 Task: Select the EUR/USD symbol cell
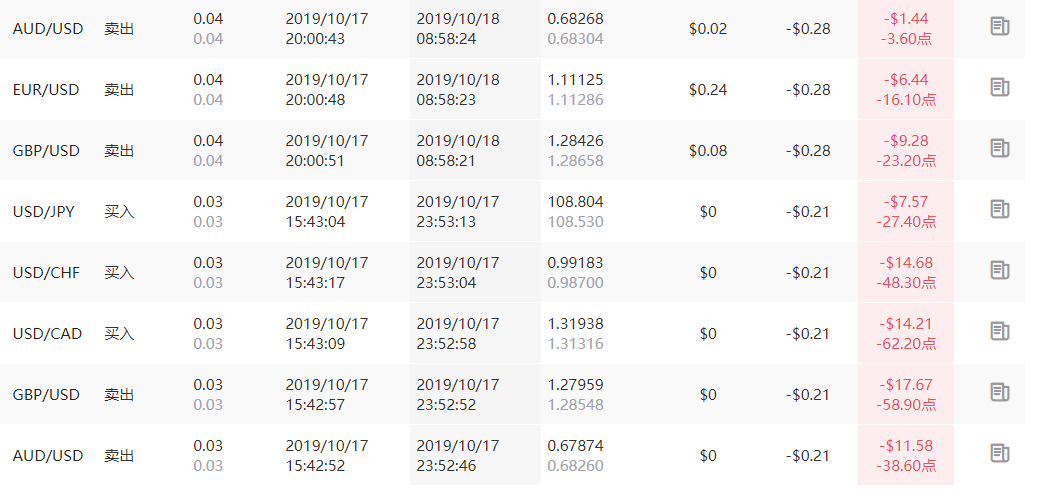coord(46,90)
